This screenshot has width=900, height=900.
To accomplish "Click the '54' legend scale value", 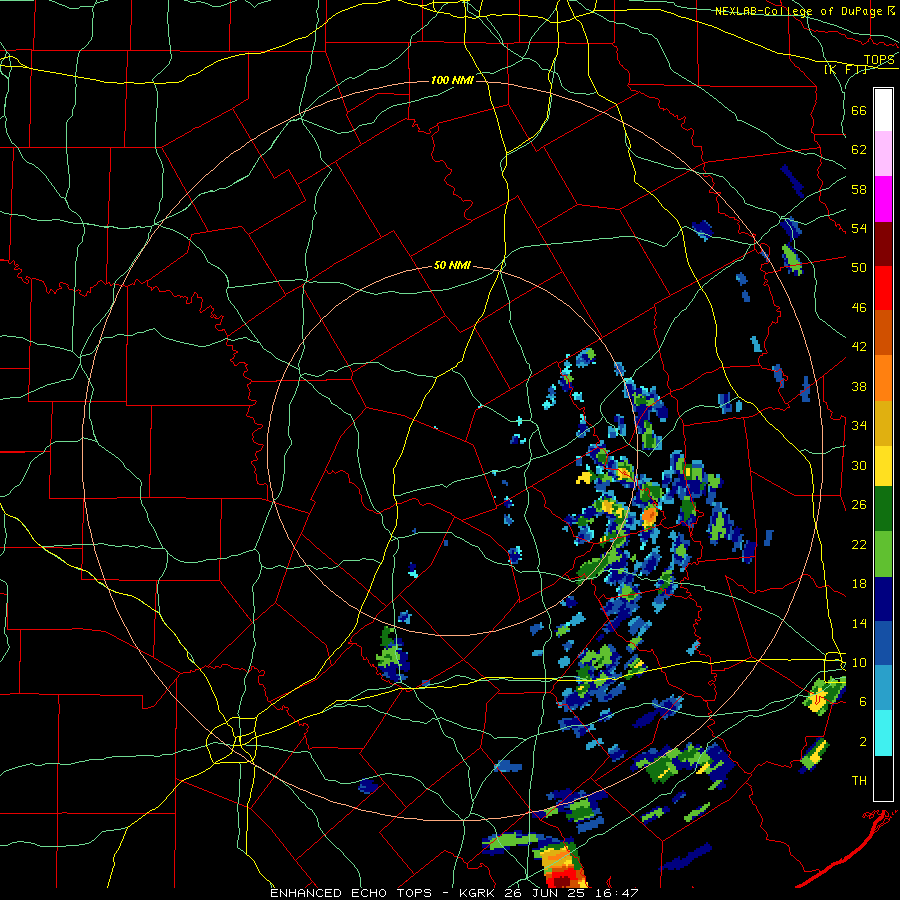I will (859, 228).
